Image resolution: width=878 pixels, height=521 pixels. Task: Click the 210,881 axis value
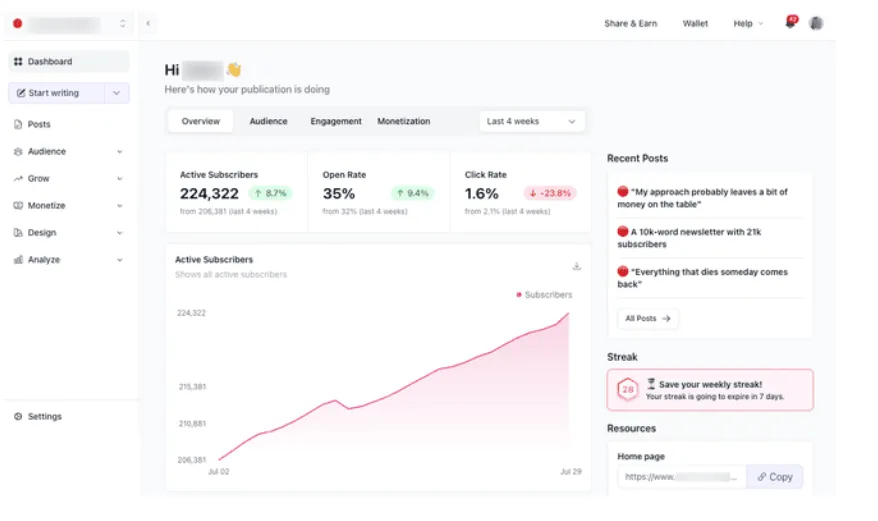(x=192, y=424)
